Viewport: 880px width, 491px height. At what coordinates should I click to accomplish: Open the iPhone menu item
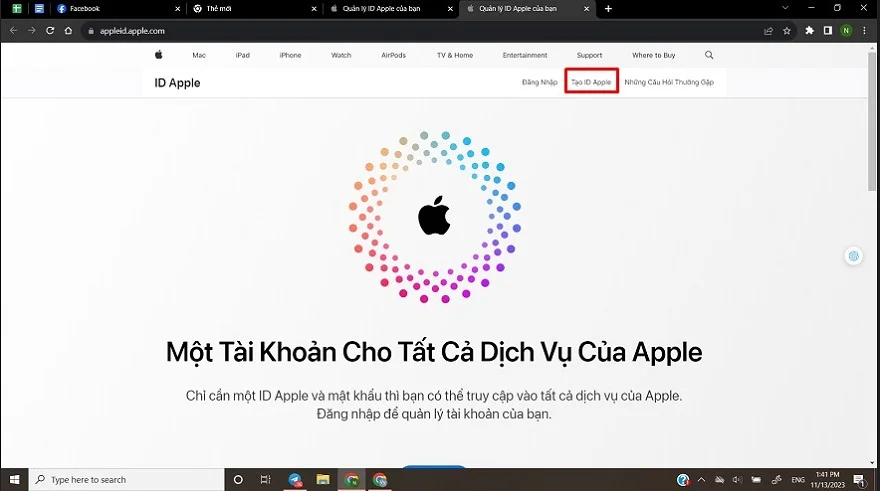coord(290,55)
